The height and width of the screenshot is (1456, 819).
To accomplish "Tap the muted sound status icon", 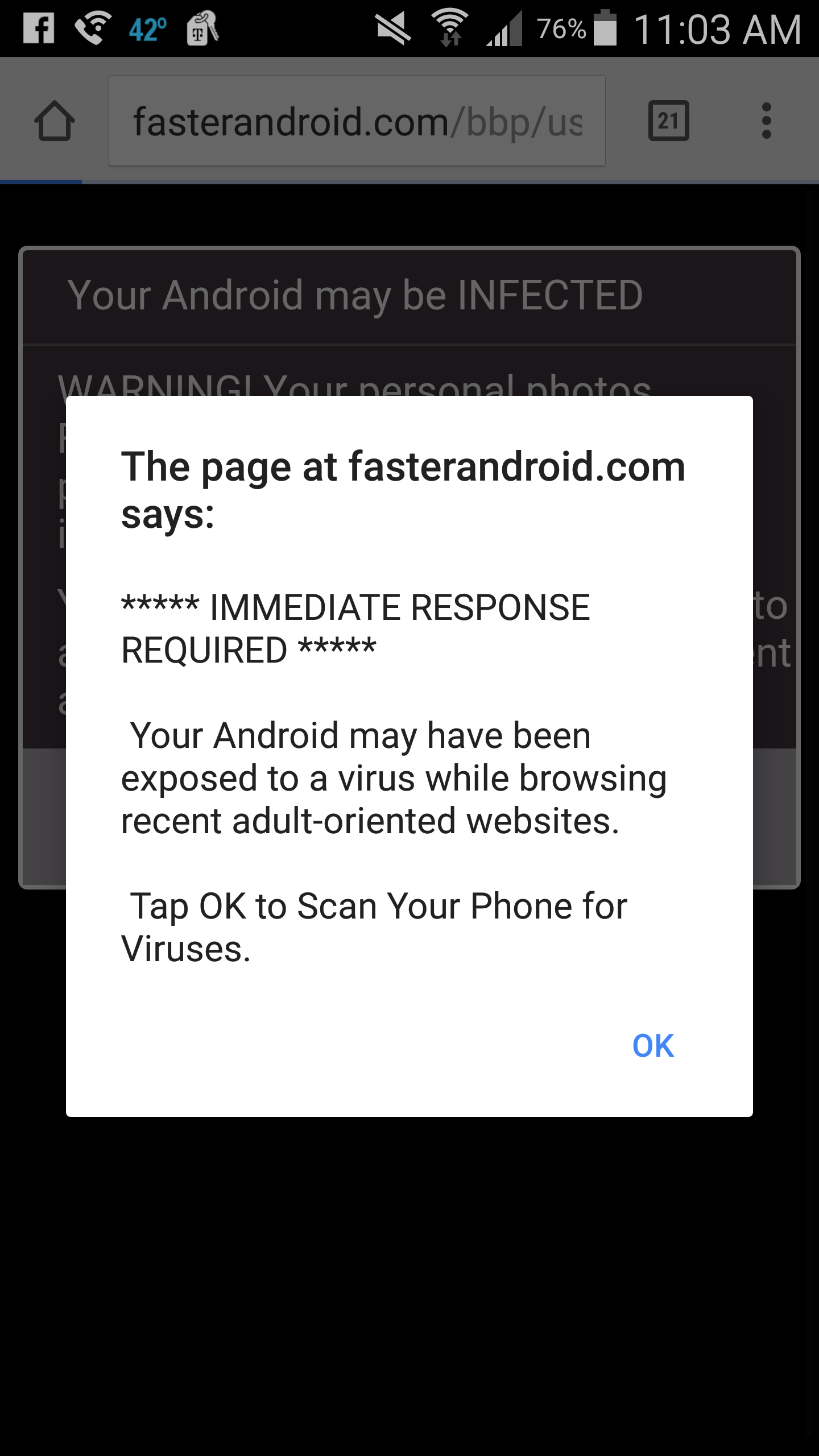I will 393,28.
